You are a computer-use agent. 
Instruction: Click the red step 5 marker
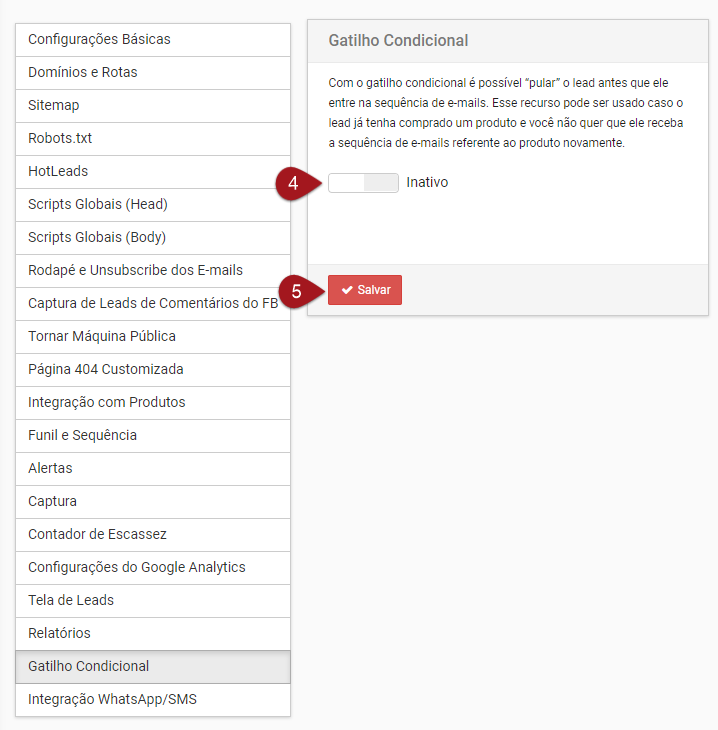point(294,291)
